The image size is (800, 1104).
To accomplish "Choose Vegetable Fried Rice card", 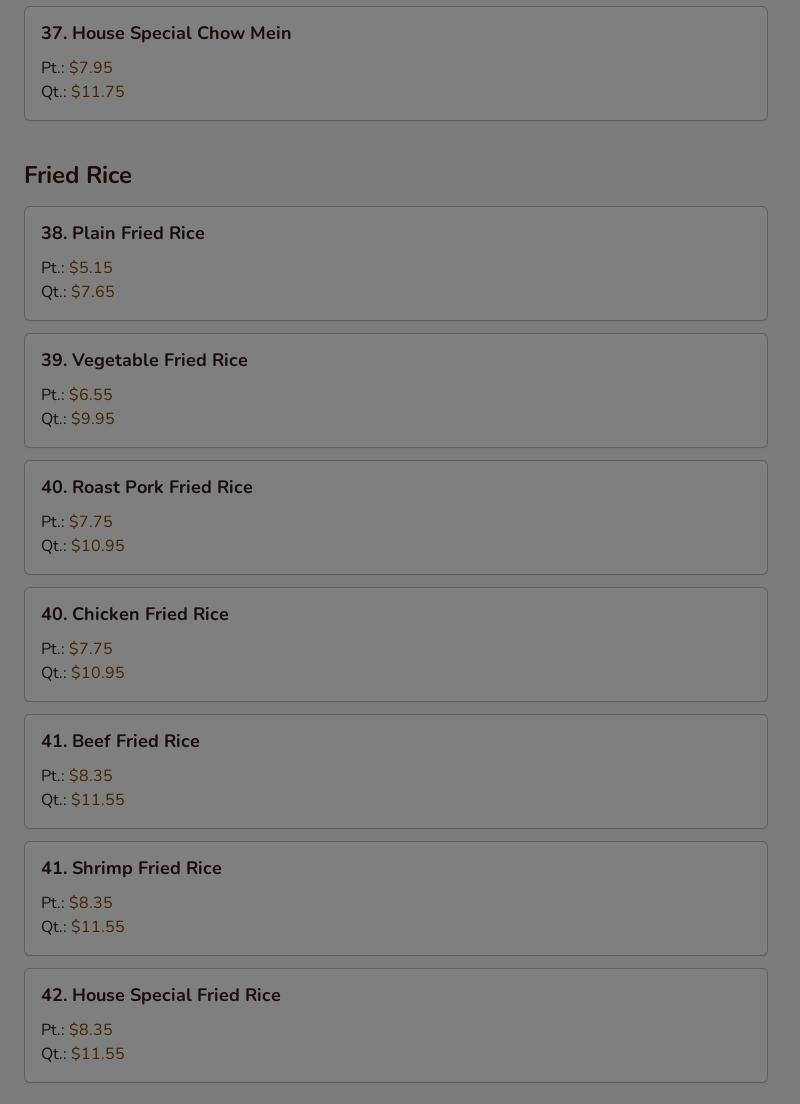I will pos(396,390).
